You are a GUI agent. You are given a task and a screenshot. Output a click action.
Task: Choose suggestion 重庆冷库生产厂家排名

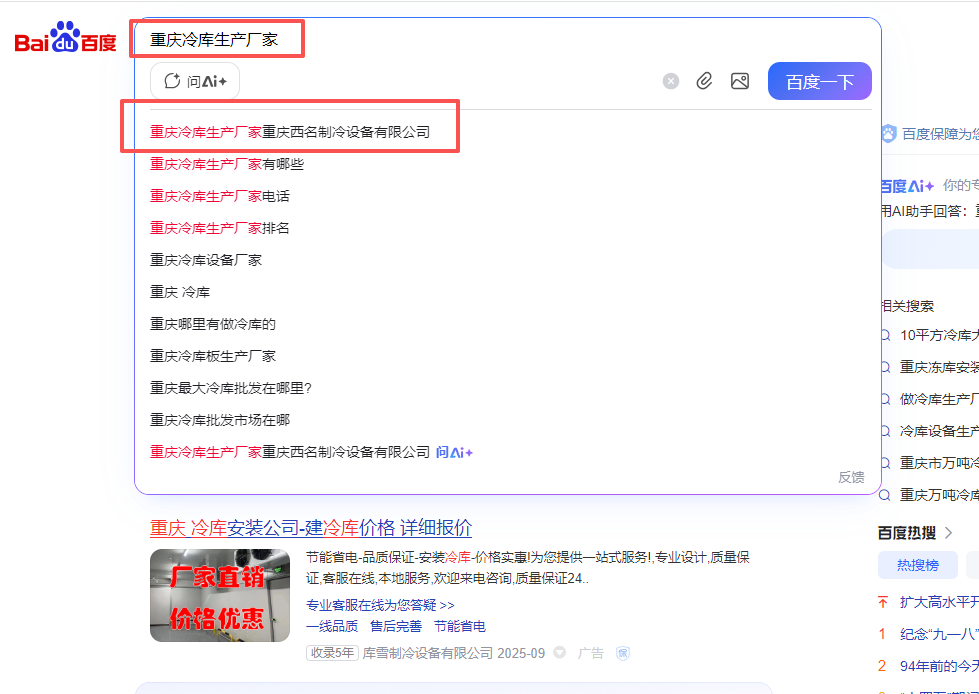(x=220, y=228)
